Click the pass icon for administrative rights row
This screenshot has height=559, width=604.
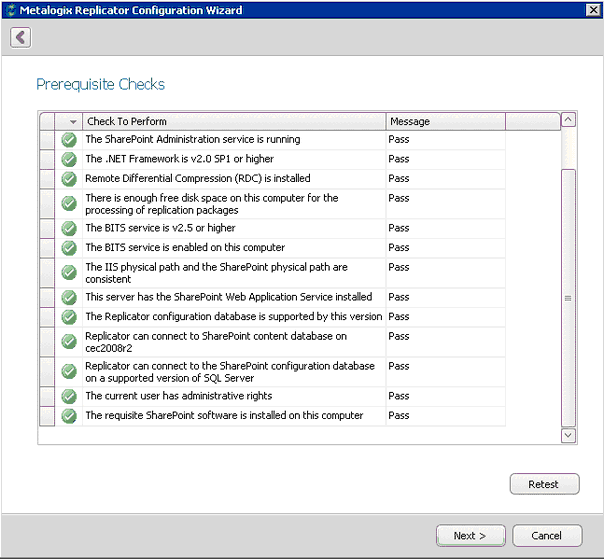click(69, 396)
